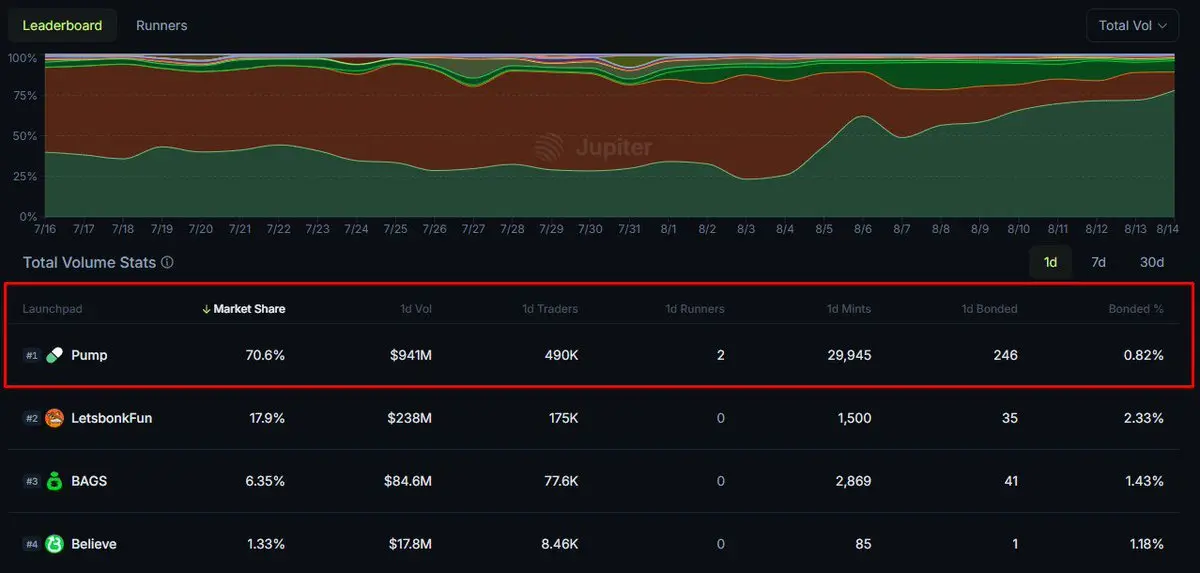
Task: Click the #3 rank badge
Action: (31, 481)
